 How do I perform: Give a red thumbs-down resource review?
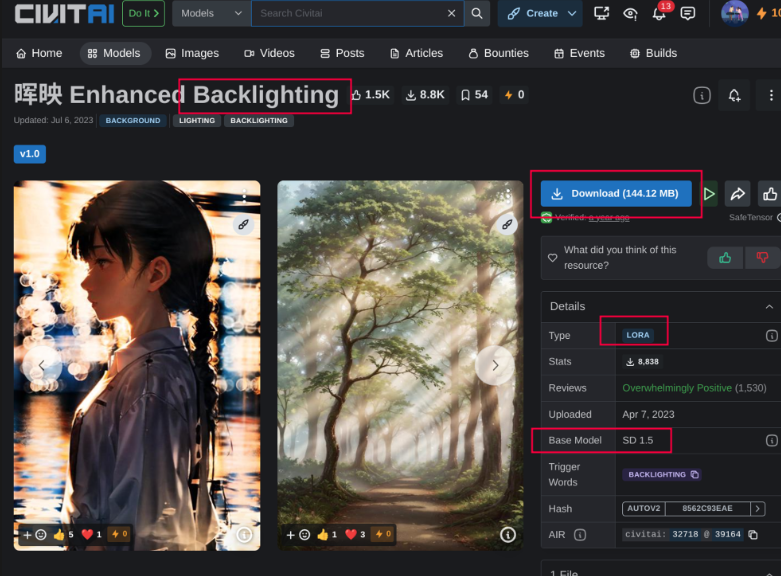pos(762,258)
